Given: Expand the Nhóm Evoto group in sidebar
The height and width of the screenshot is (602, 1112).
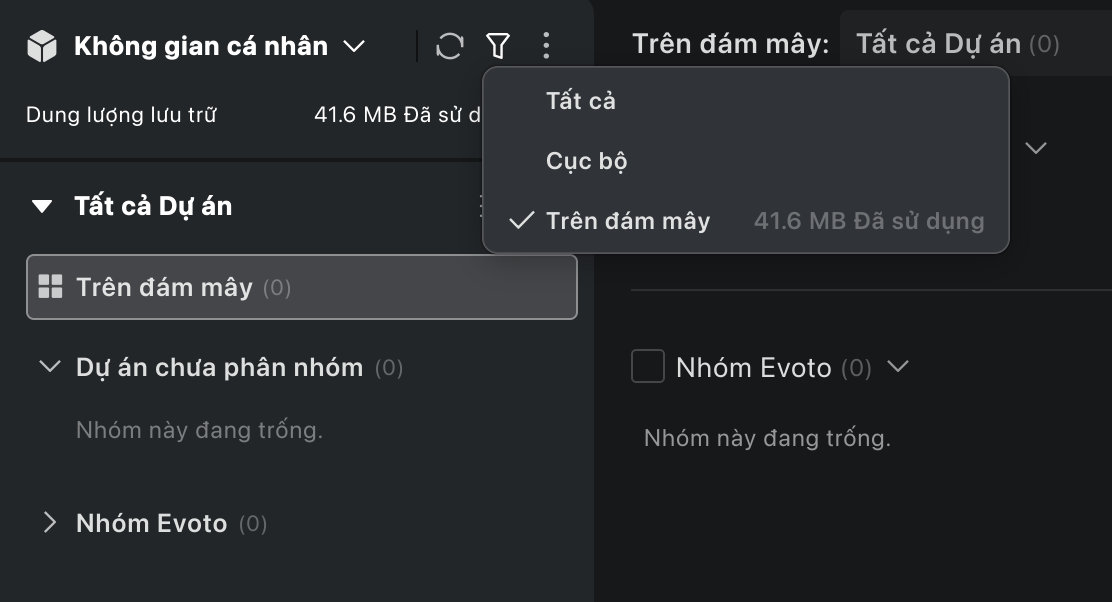Looking at the screenshot, I should click(50, 522).
